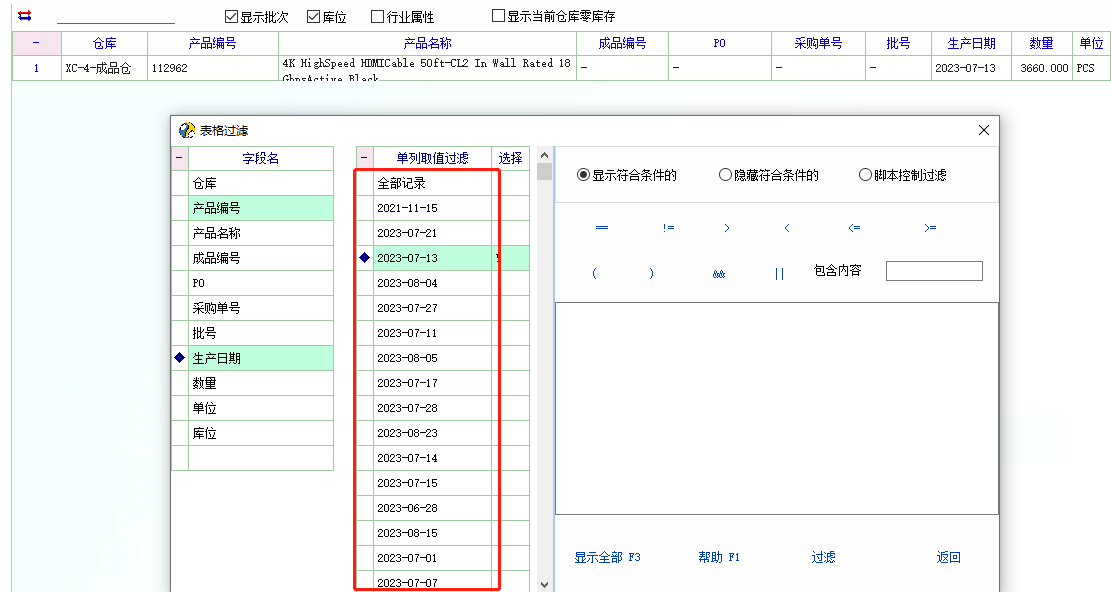
Task: Enable the 行业属性 checkbox
Action: tap(377, 16)
